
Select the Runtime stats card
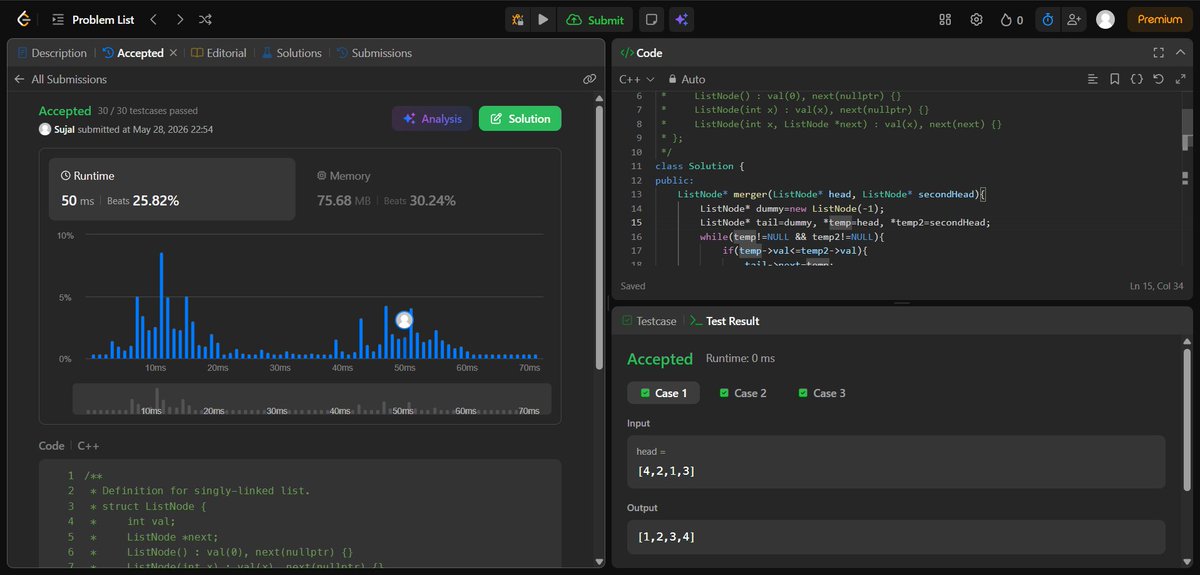[x=172, y=188]
